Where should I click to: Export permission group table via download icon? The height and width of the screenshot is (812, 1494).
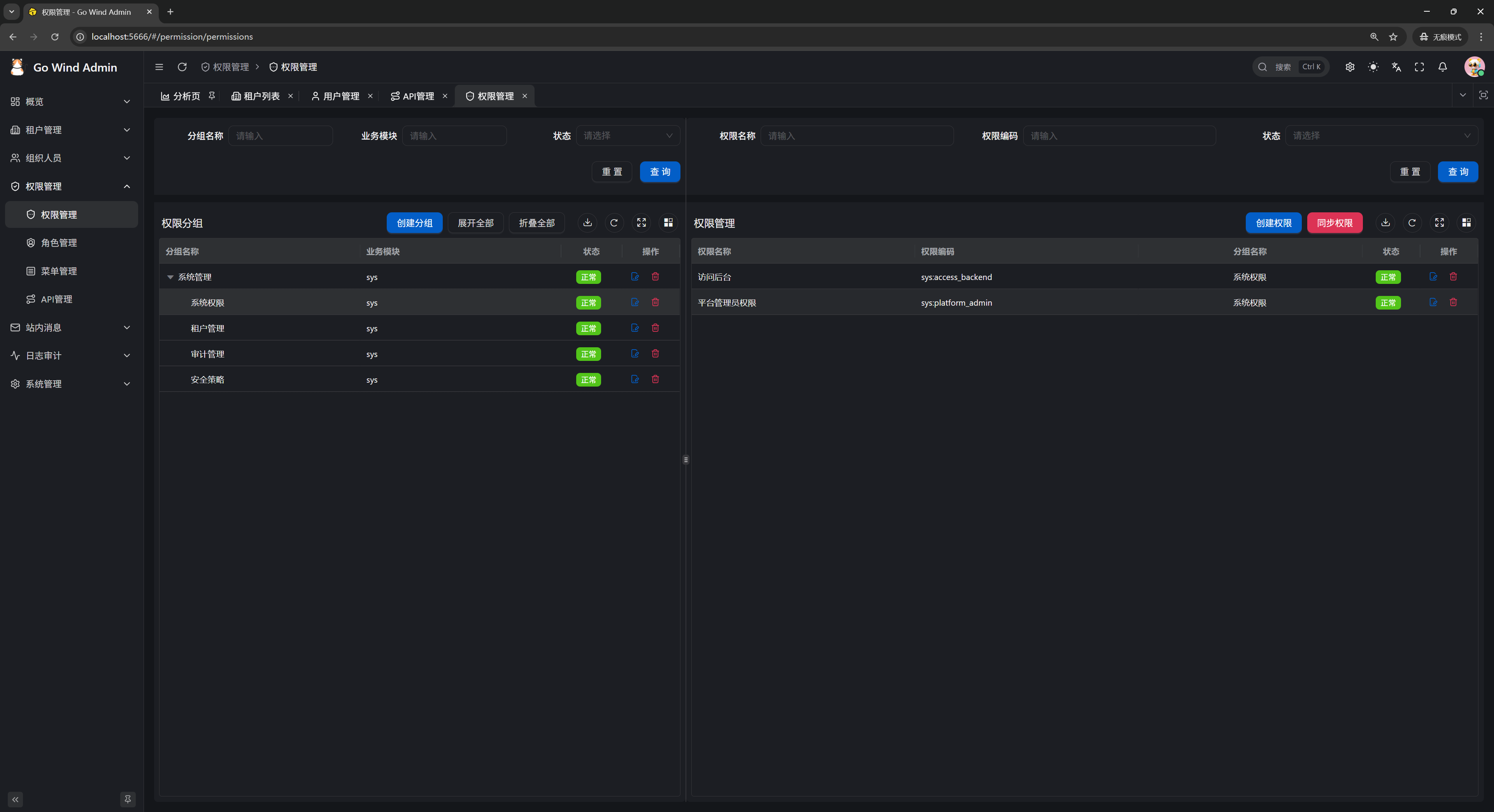(587, 223)
